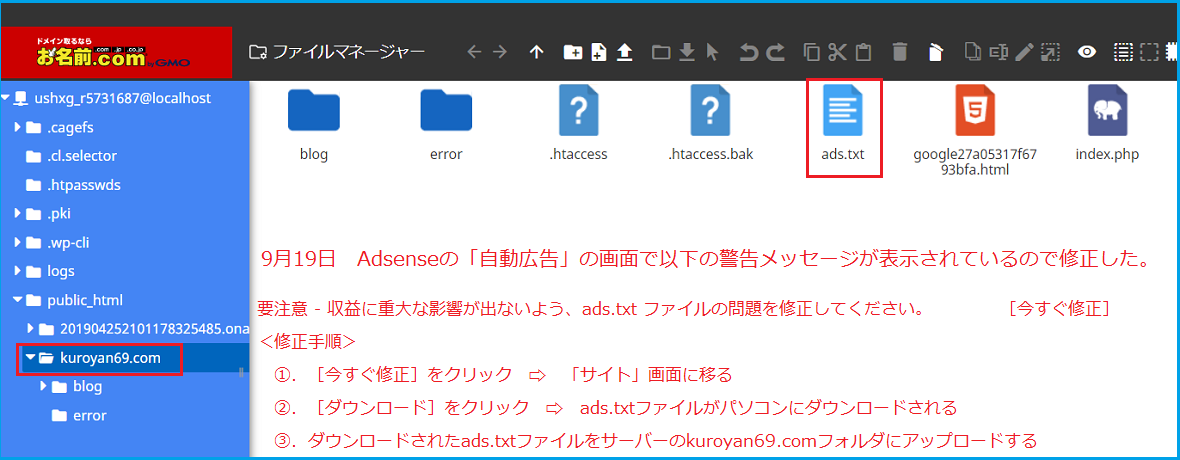The image size is (1180, 460).
Task: Expand the blog subfolder arrow in the tree
Action: tap(44, 386)
